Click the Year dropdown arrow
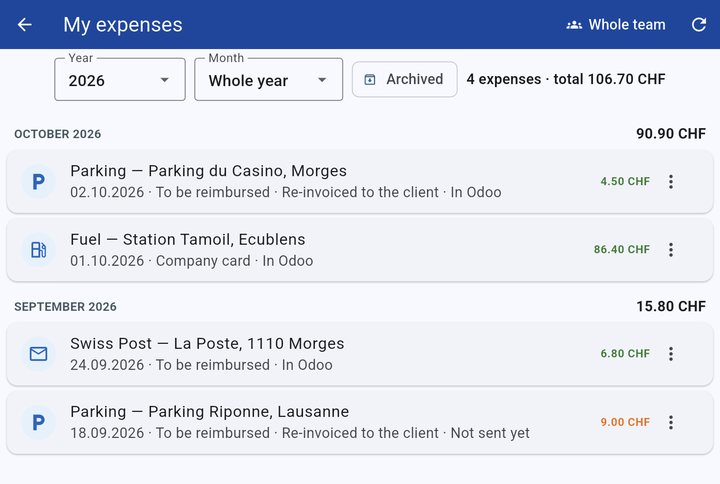 (164, 80)
